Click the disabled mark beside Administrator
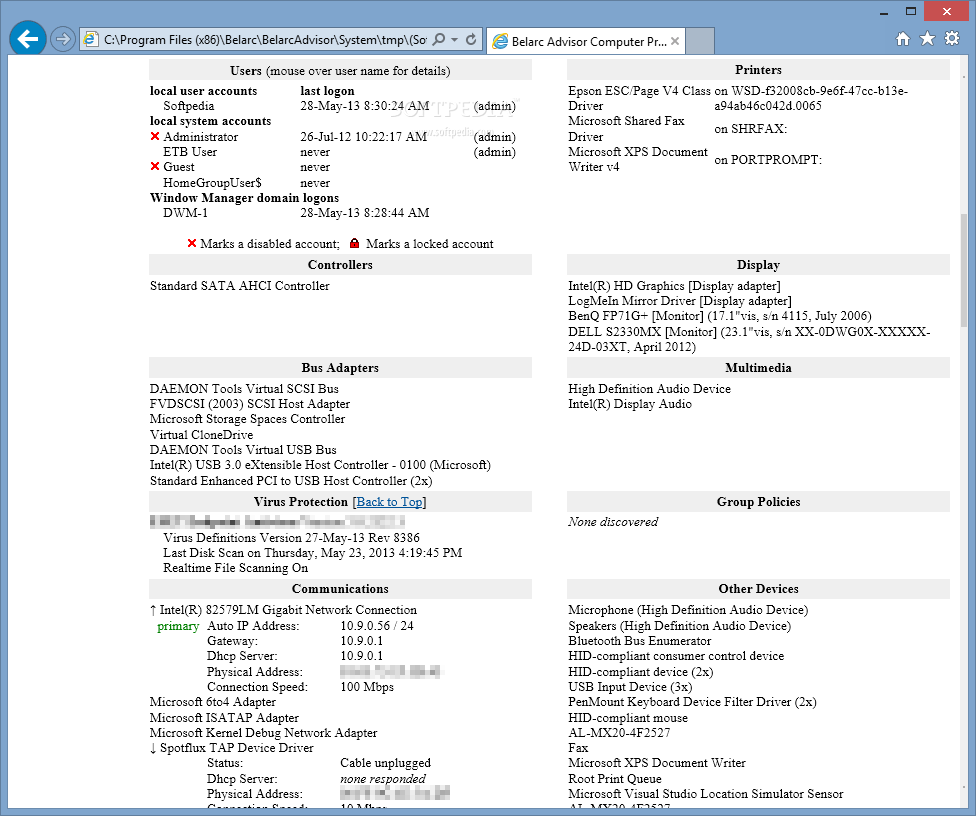Image resolution: width=976 pixels, height=816 pixels. pos(155,136)
